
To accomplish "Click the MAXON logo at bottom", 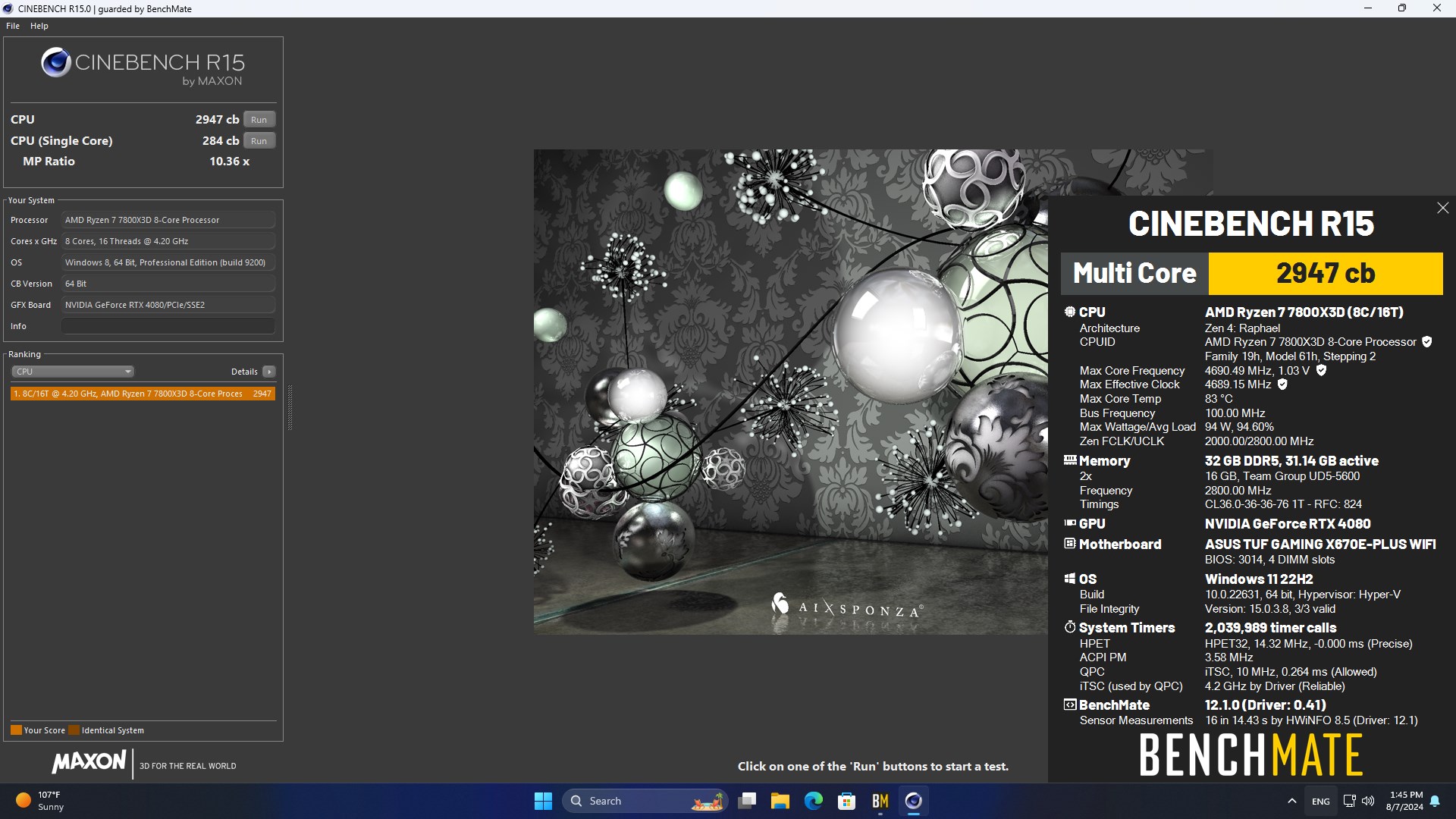I will pos(89,762).
